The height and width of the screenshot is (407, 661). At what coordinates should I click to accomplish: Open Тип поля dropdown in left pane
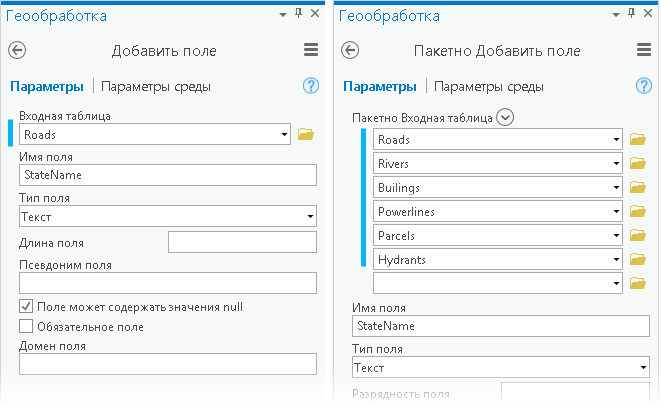pyautogui.click(x=168, y=216)
